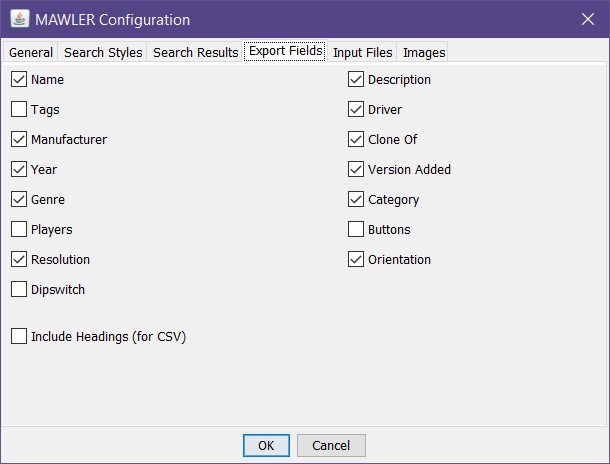
Task: Disable the Manufacturer checkbox
Action: tap(20, 140)
